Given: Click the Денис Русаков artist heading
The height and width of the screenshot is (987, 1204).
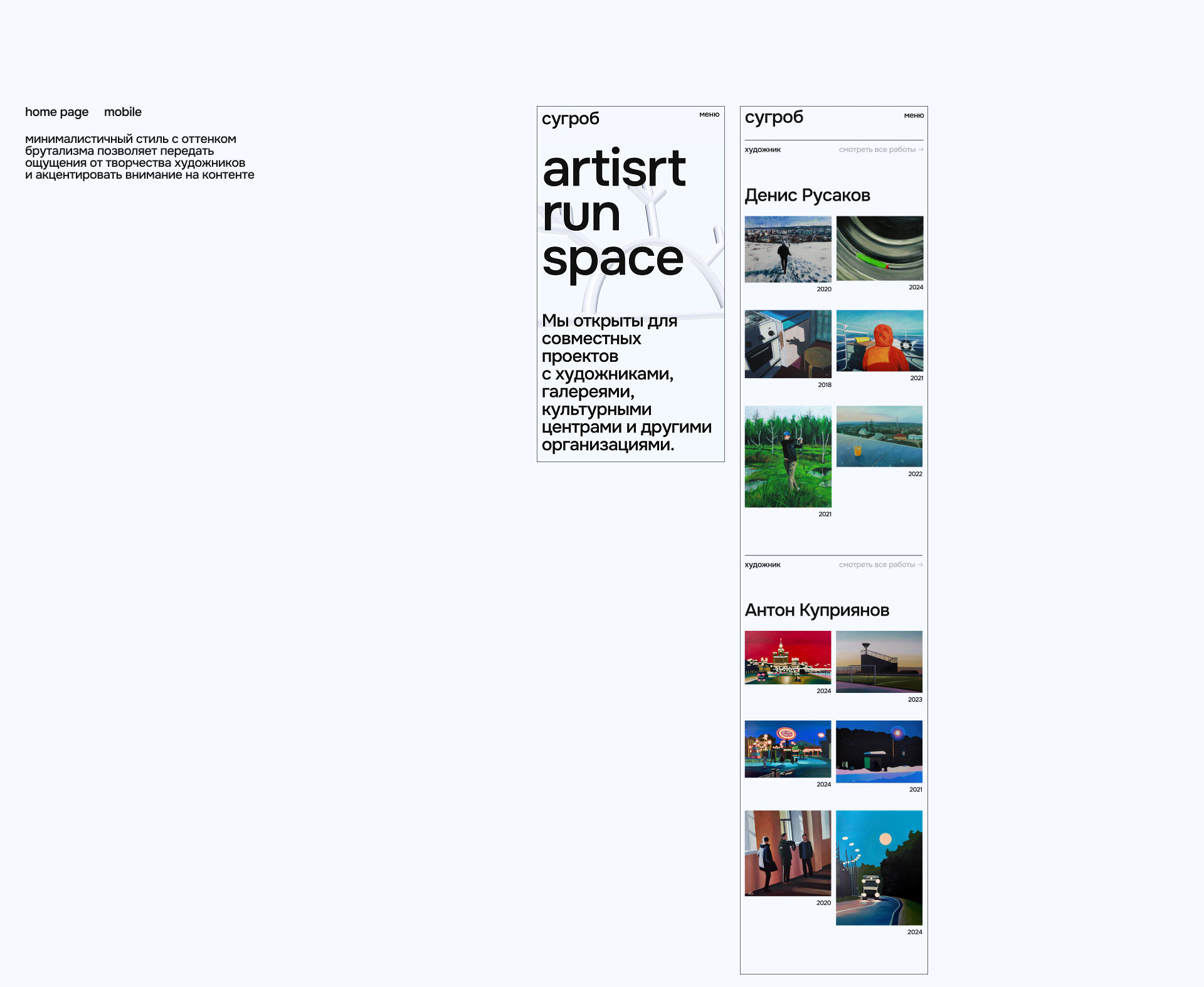Looking at the screenshot, I should point(807,196).
